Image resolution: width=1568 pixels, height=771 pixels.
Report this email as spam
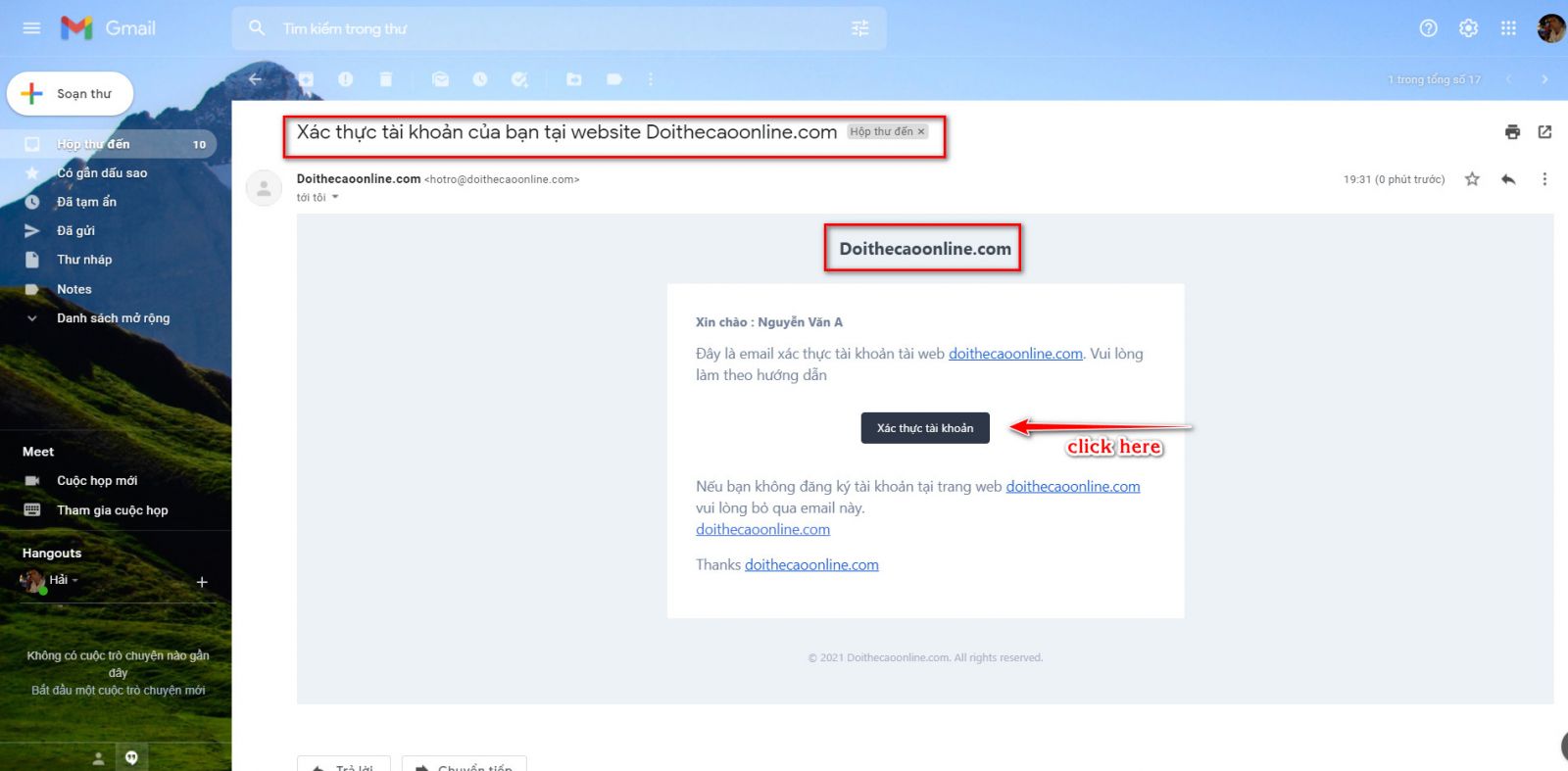[x=346, y=79]
